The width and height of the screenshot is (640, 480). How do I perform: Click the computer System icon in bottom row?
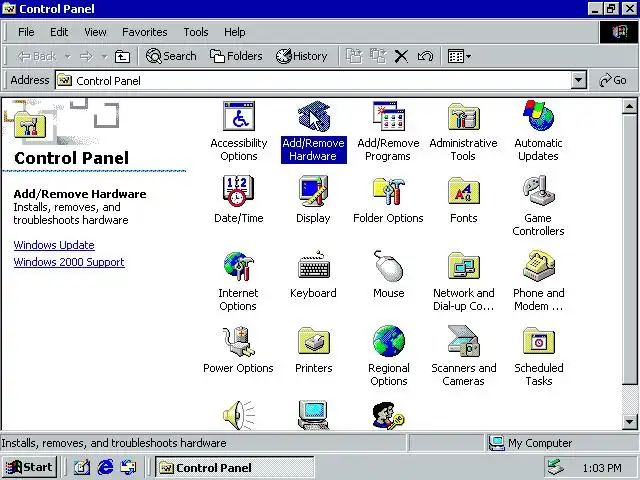[x=313, y=415]
